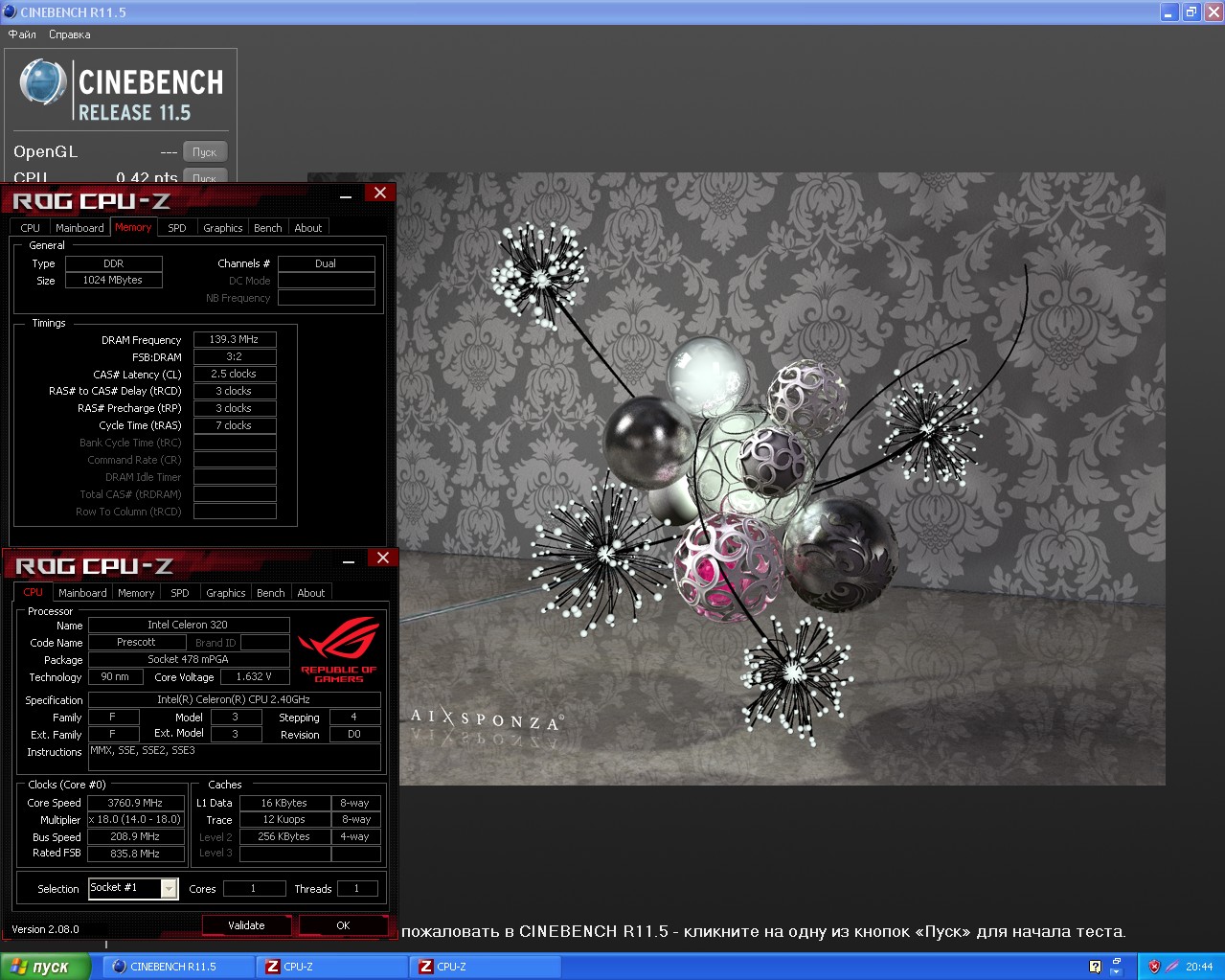Click L1 Data 16 KBytes value
1225x980 pixels.
click(284, 803)
